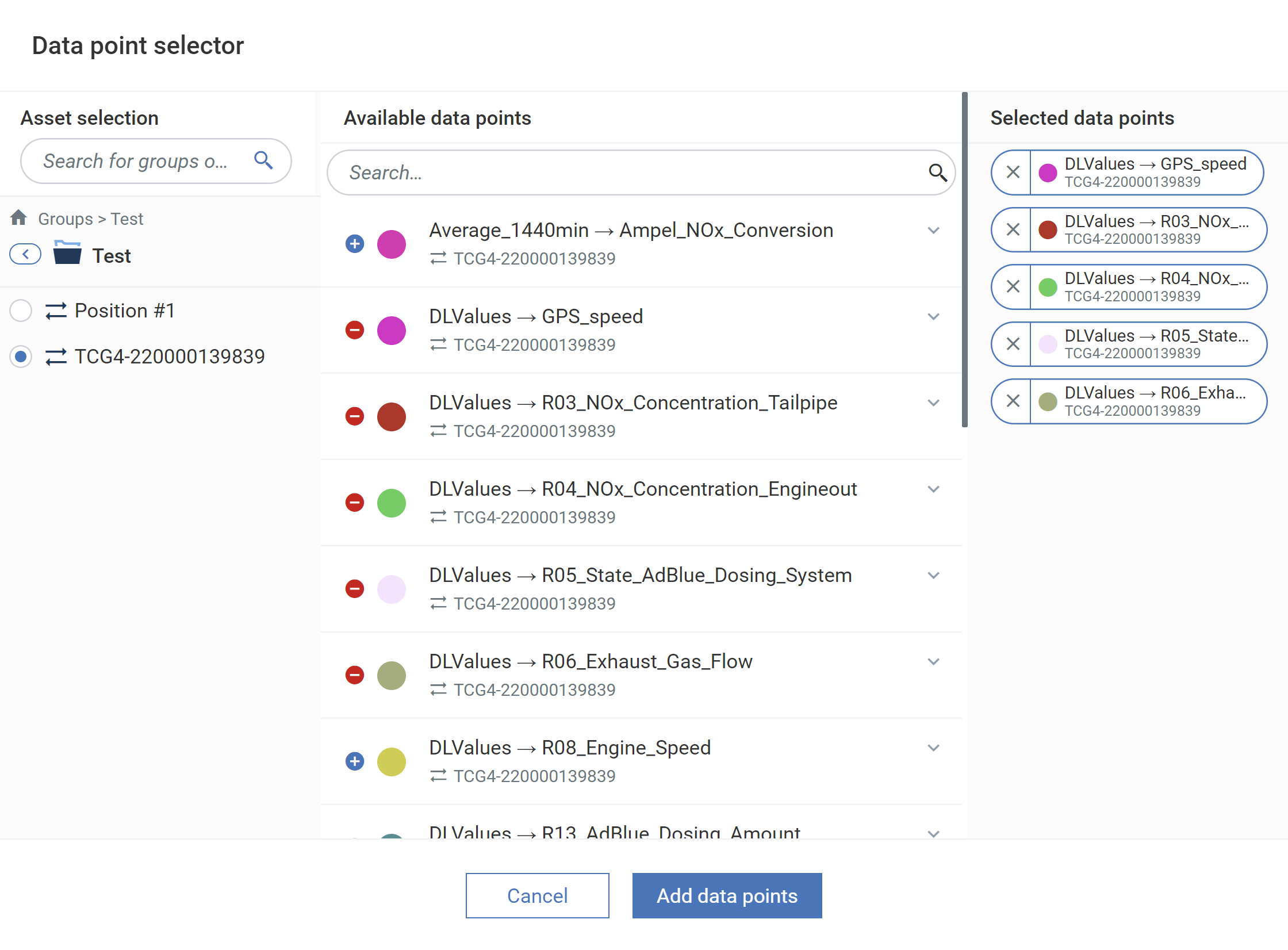Remove selected R06_Exha... chip with X
Viewport: 1288px width, 950px height.
pyautogui.click(x=1013, y=401)
